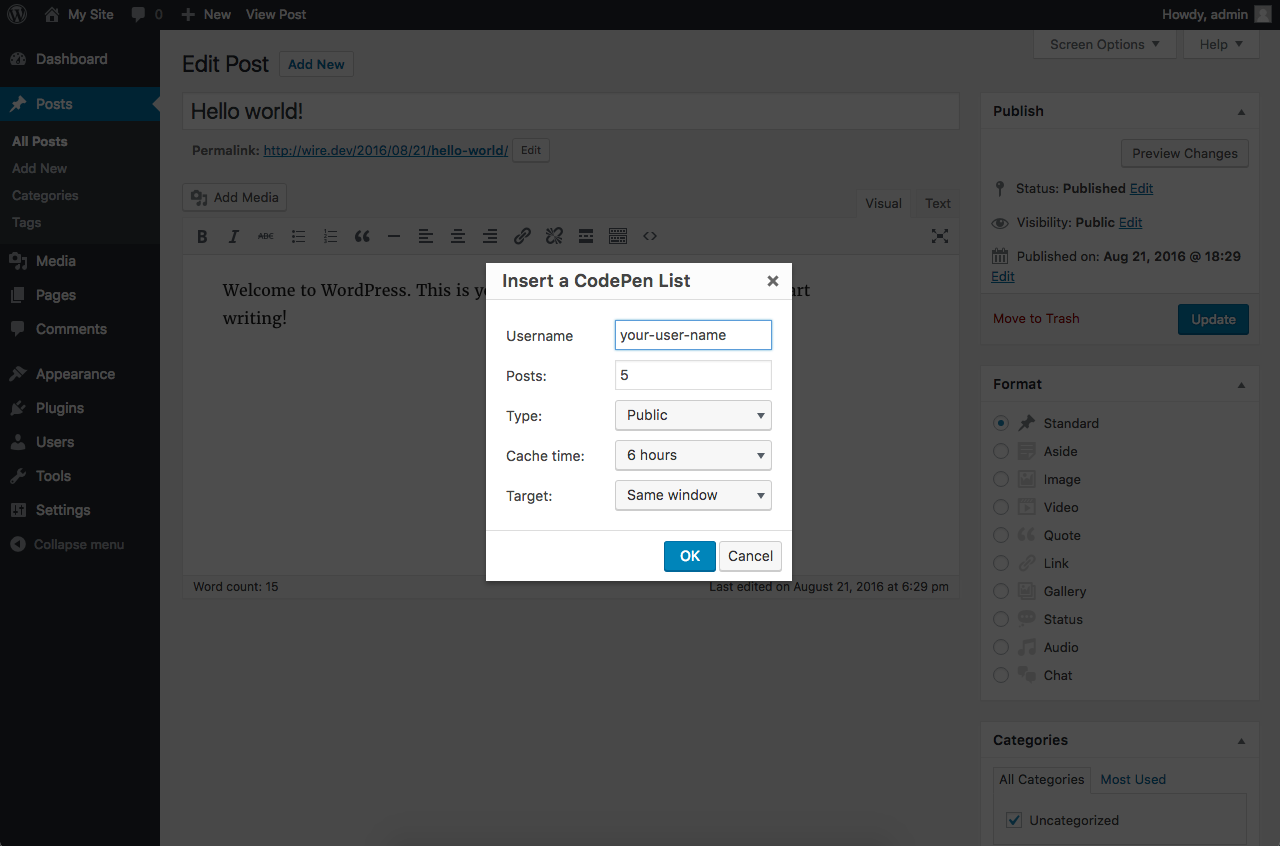Uncheck the Uncategorized category
The width and height of the screenshot is (1280, 846).
1014,820
